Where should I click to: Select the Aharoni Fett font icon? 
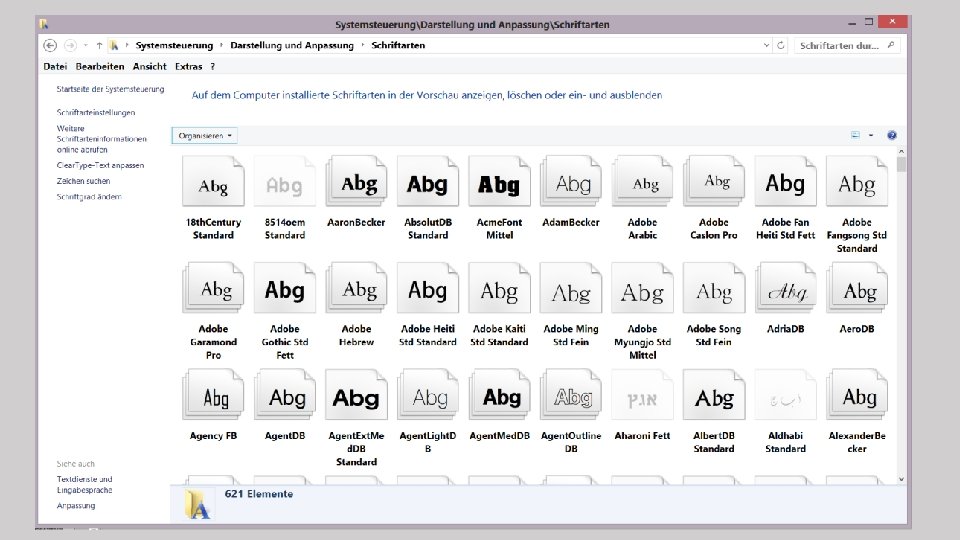click(x=642, y=395)
